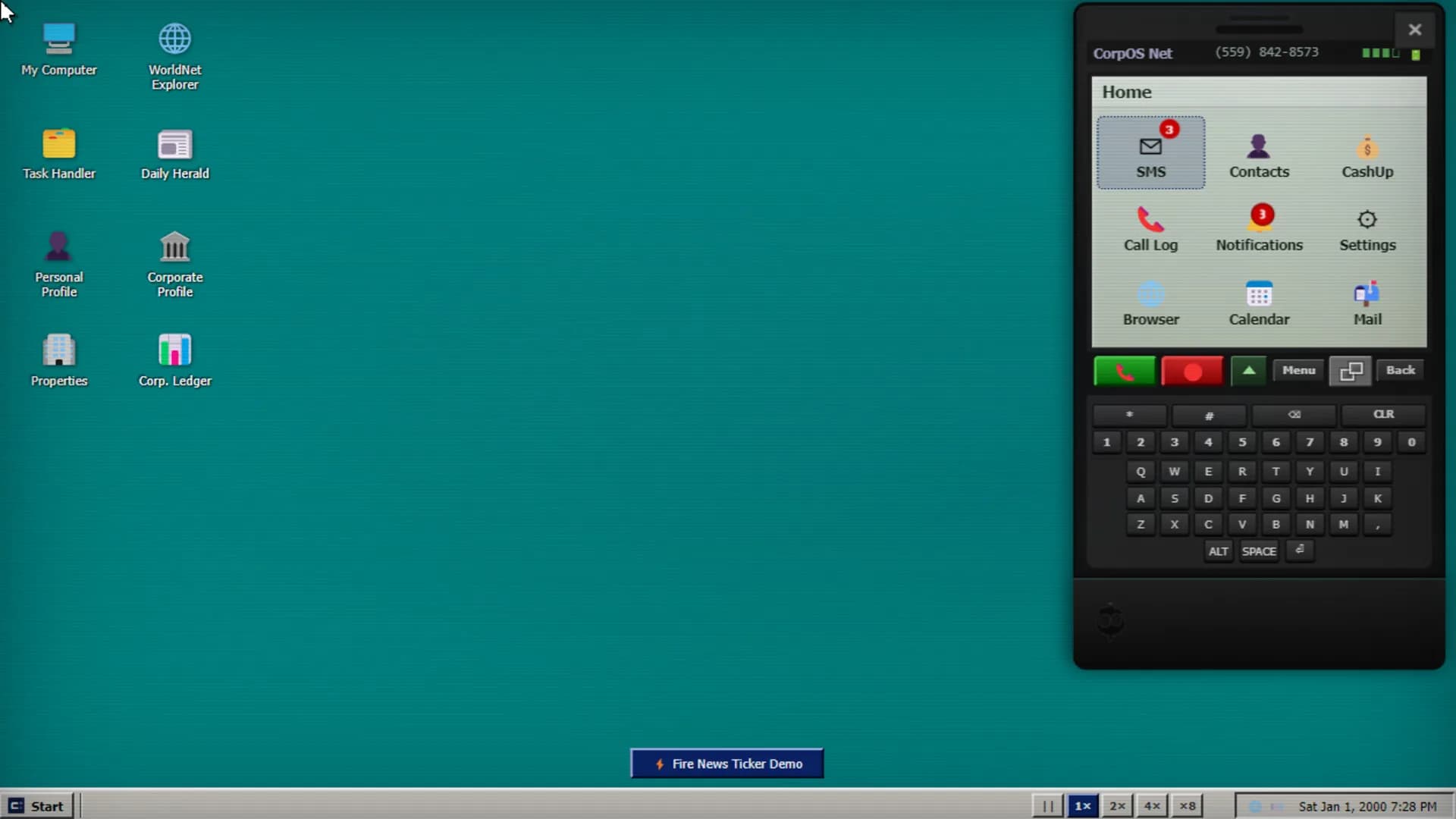Set game speed to 4x
The image size is (1456, 819).
[1153, 806]
